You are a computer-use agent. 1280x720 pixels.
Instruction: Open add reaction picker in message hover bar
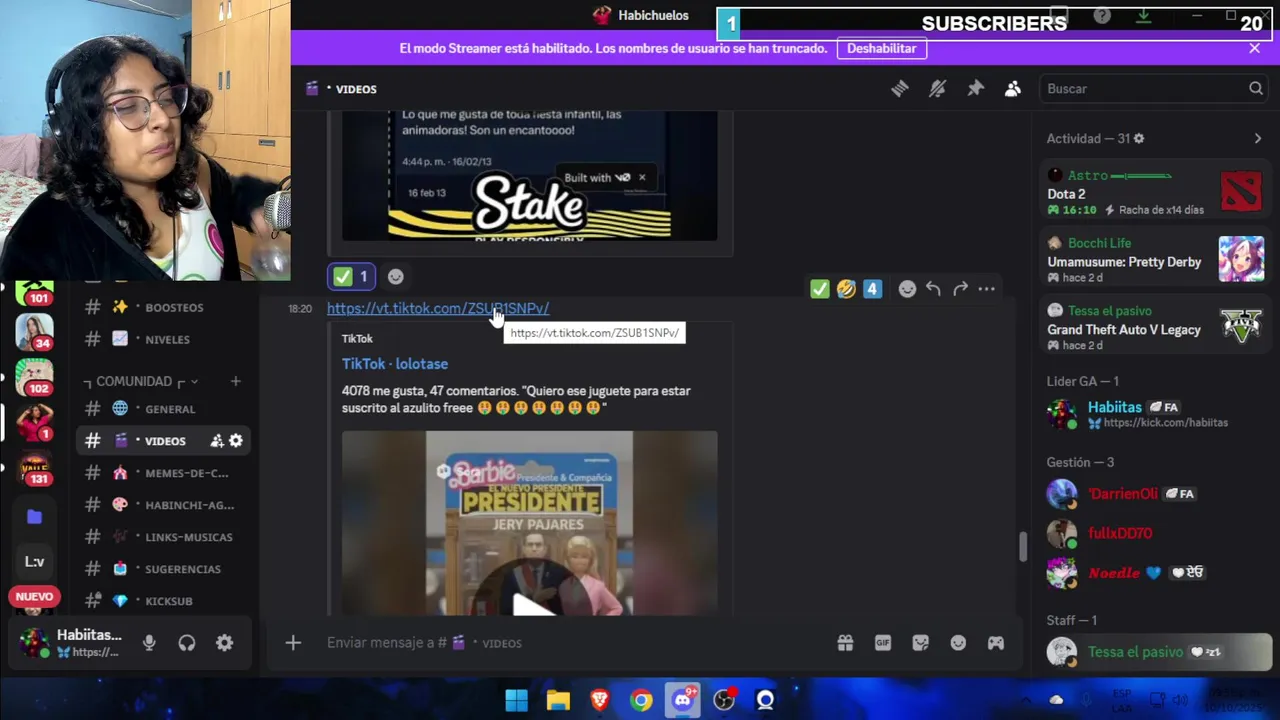[x=906, y=289]
